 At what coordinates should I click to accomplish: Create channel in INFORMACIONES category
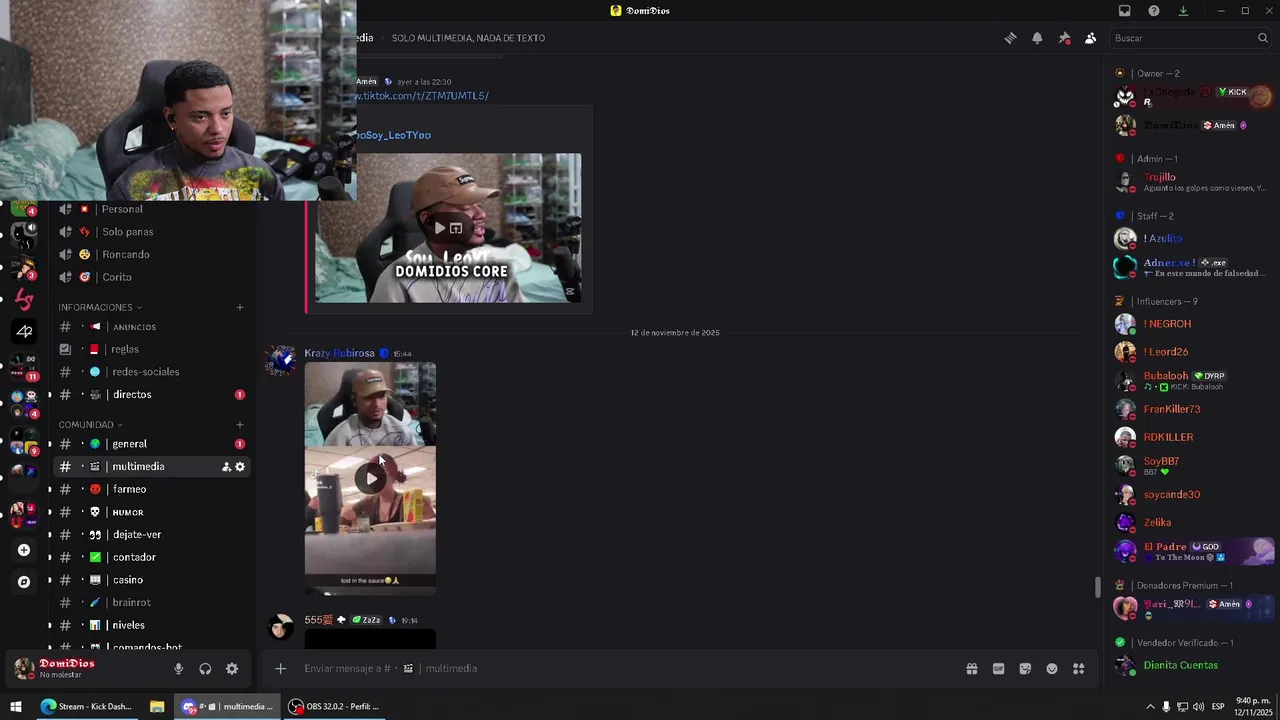(240, 307)
